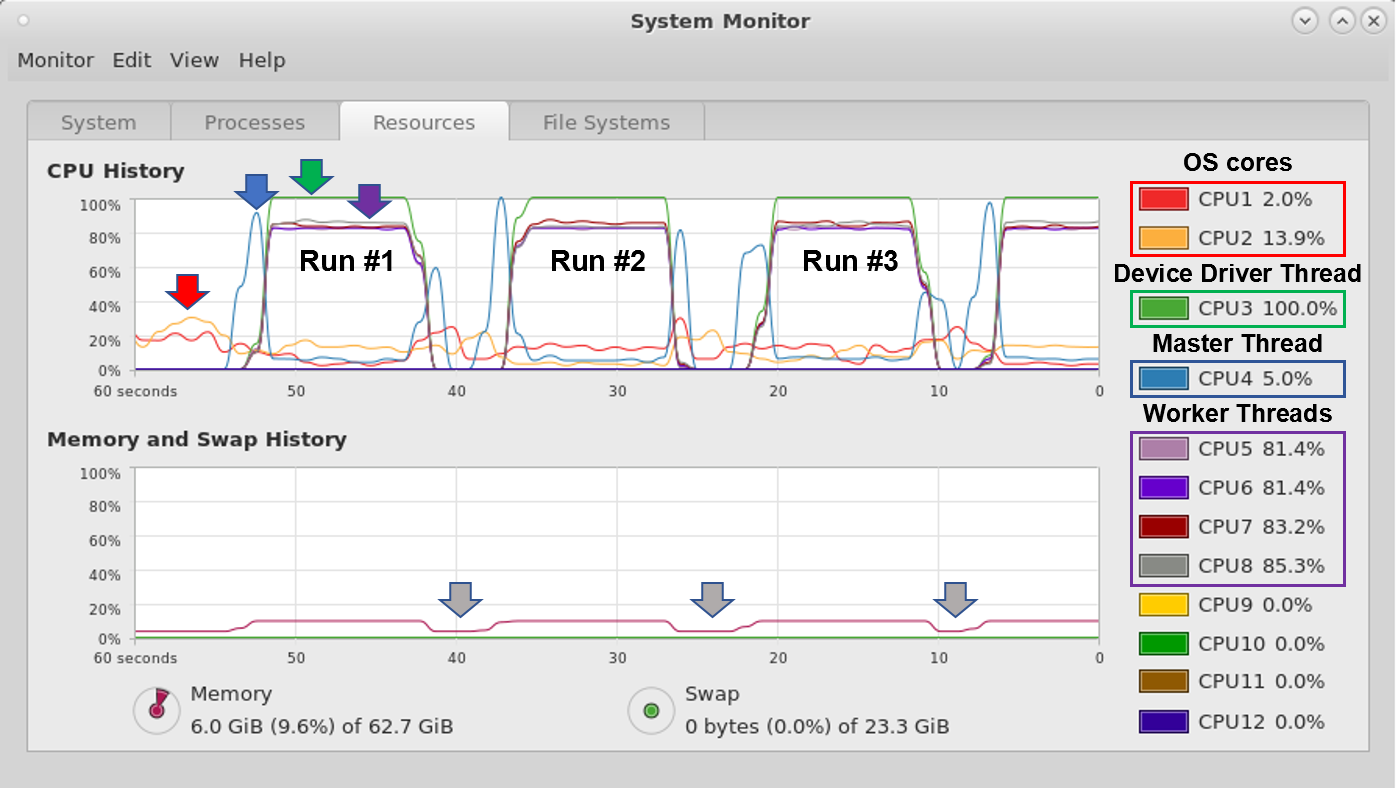This screenshot has height=788, width=1398.
Task: Click the Memory pie chart icon
Action: (156, 709)
